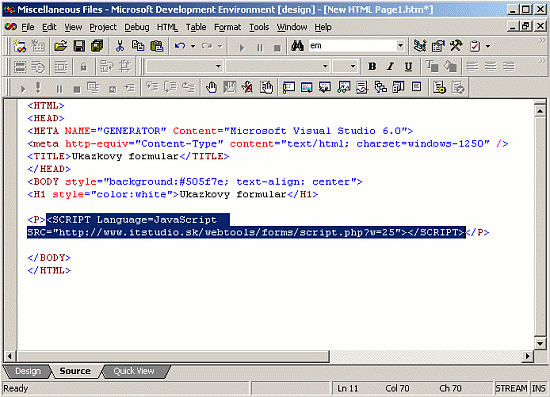Viewport: 550px width, 397px height.
Task: Open the File menu
Action: [28, 27]
